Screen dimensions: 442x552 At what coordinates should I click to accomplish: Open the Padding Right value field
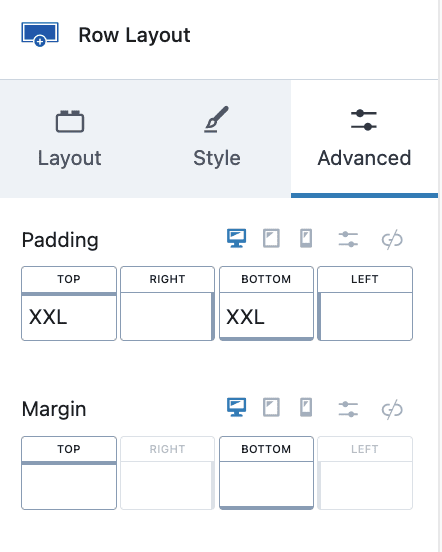click(x=167, y=316)
